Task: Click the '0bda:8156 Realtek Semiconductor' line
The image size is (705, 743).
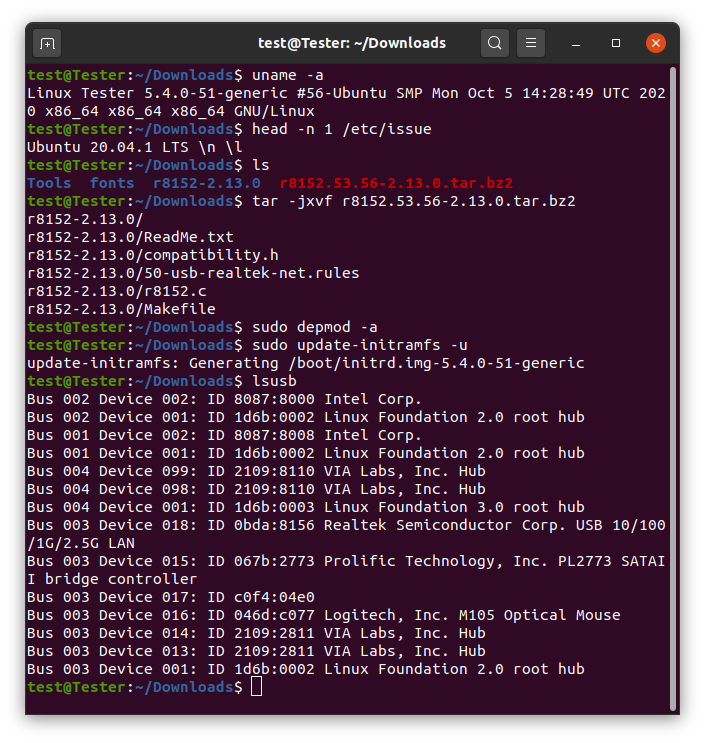Action: pos(346,525)
